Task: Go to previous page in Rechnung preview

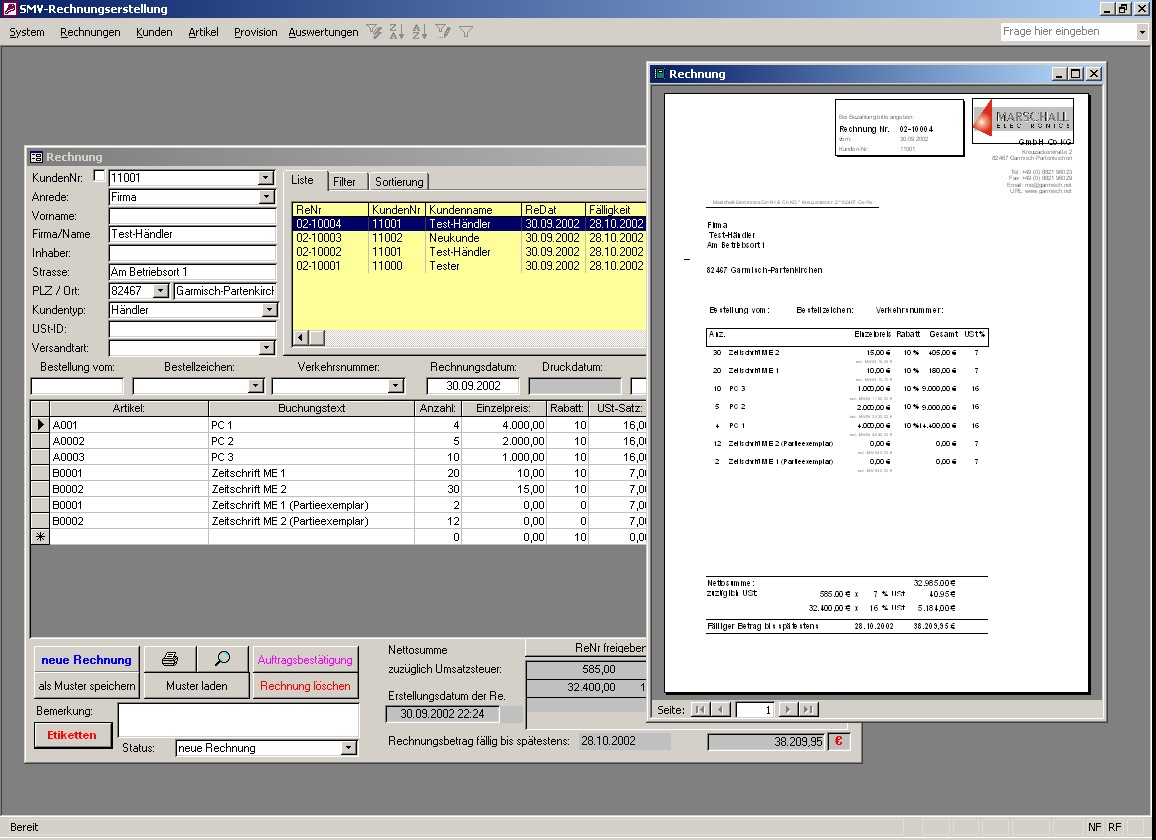Action: [x=721, y=709]
